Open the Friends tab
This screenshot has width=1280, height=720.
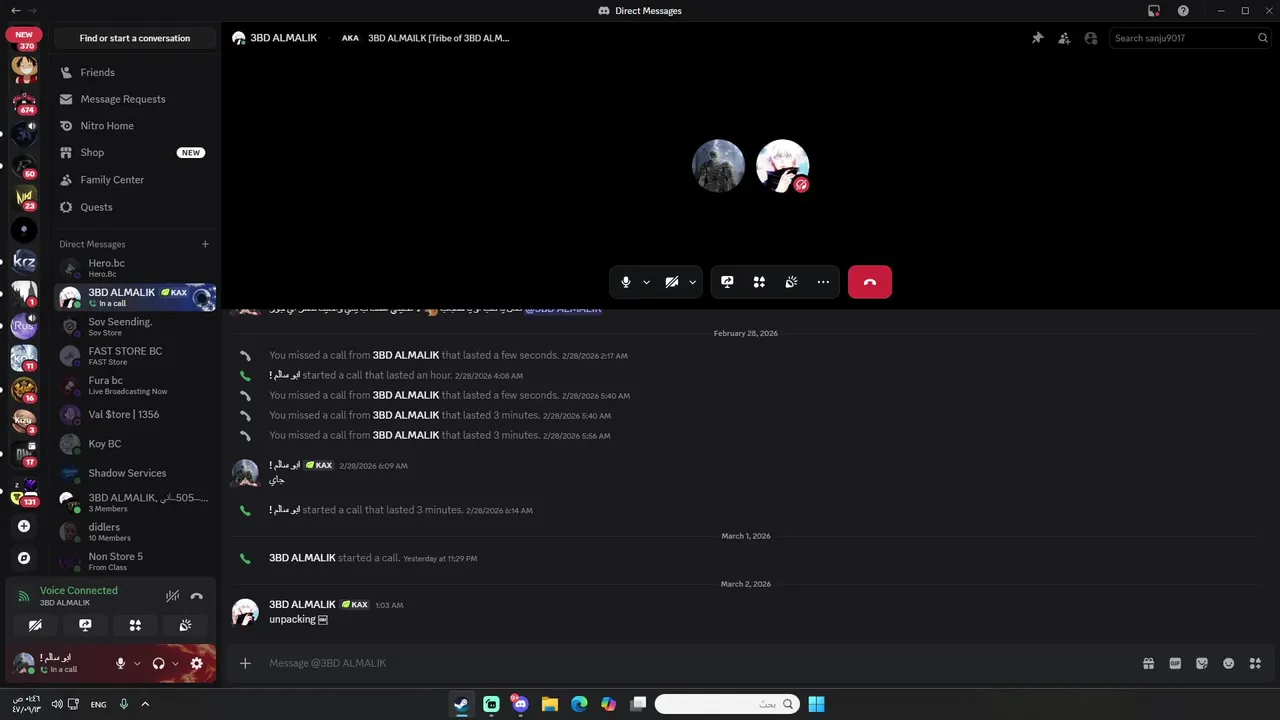click(x=135, y=72)
